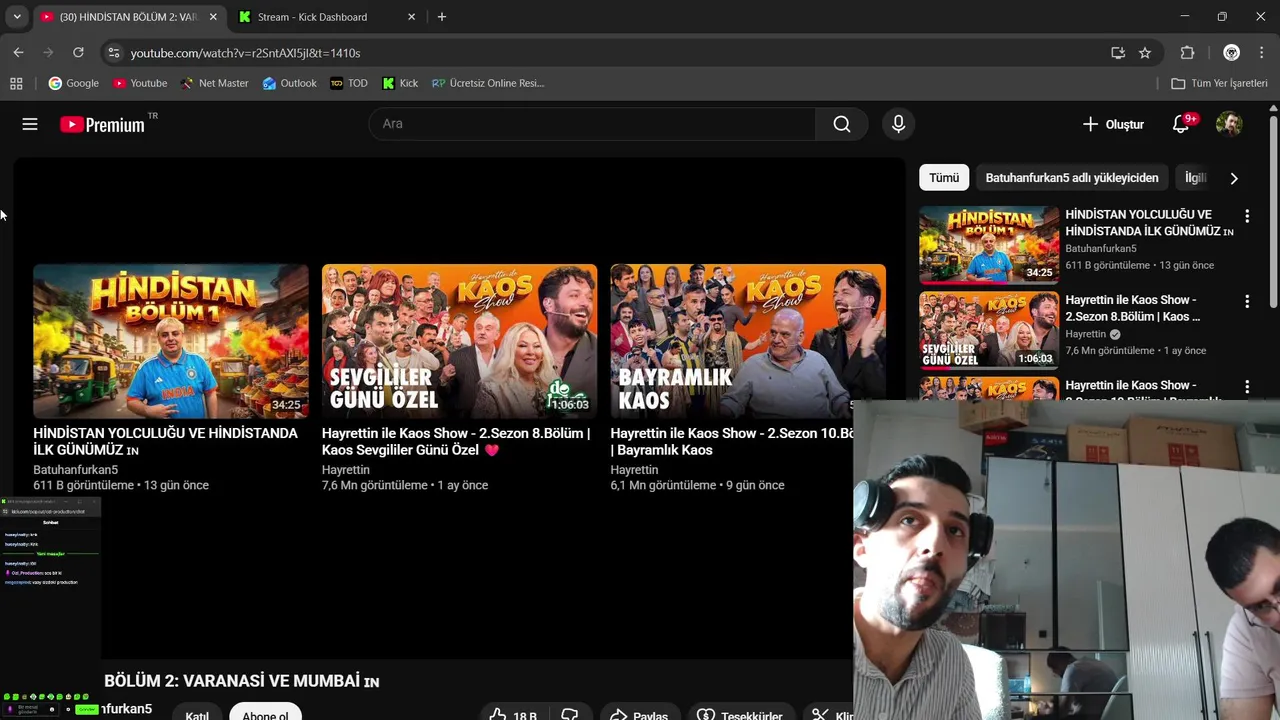Screen dimensions: 1280x720
Task: Open the Google bookmark
Action: [73, 83]
